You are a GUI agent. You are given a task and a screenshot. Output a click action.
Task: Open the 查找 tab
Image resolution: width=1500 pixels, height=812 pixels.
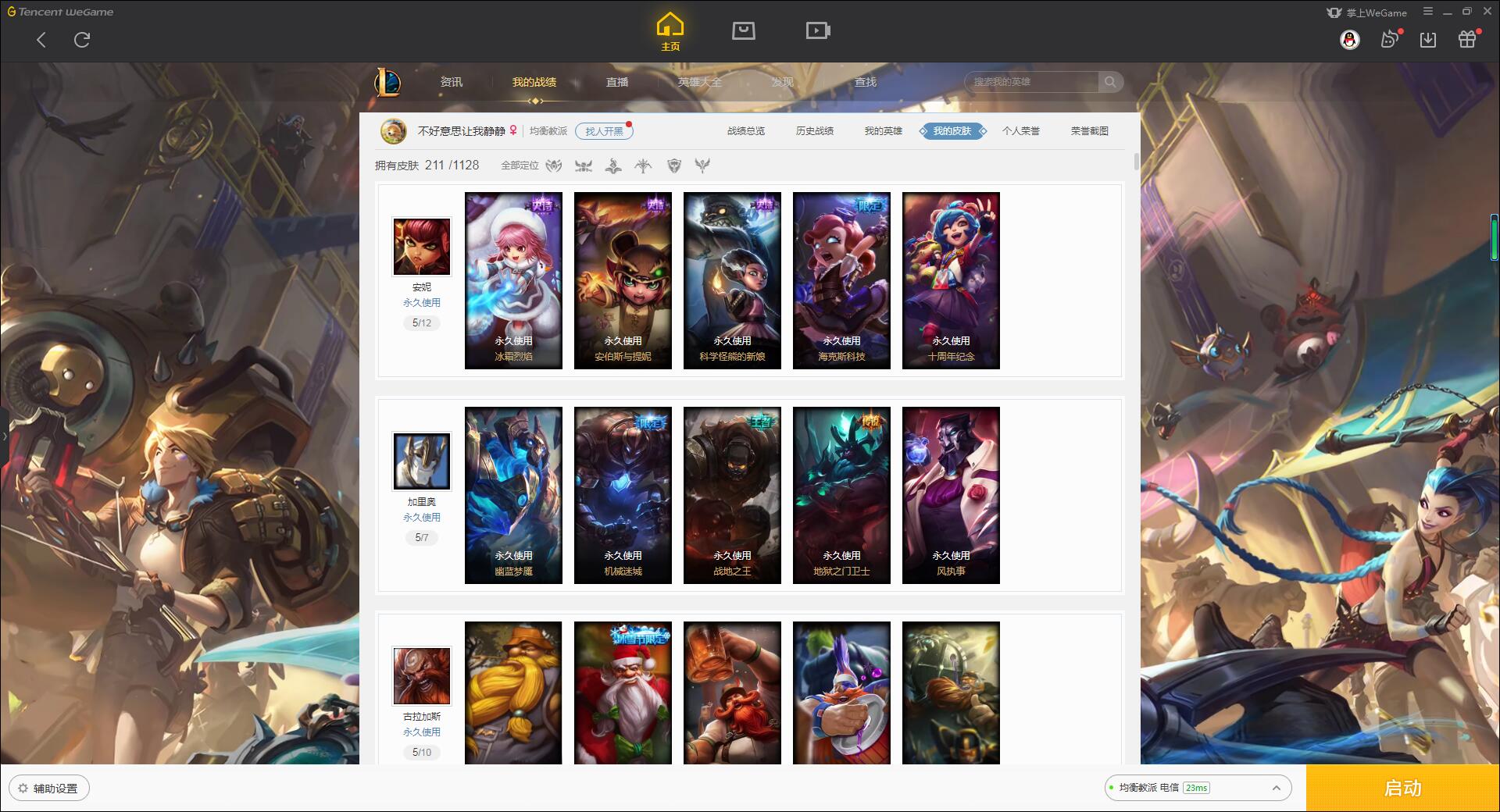click(x=865, y=82)
